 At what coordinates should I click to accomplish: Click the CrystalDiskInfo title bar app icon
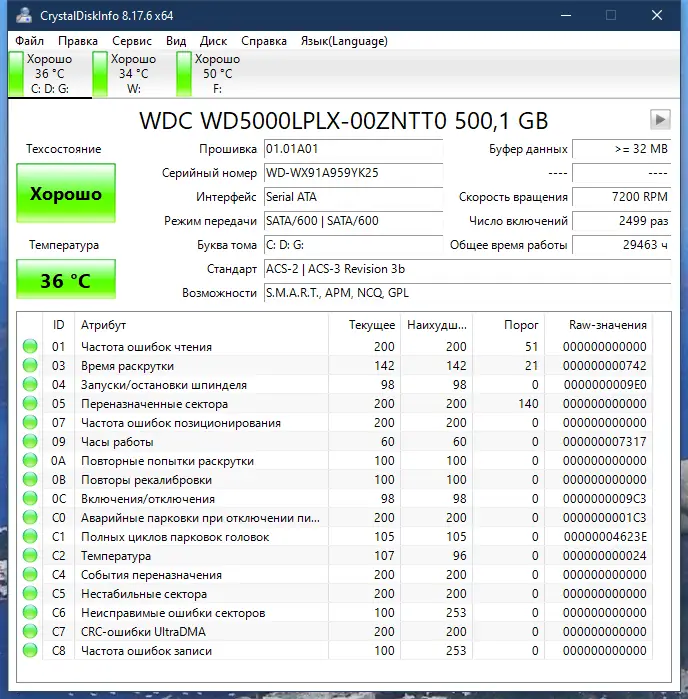[24, 16]
